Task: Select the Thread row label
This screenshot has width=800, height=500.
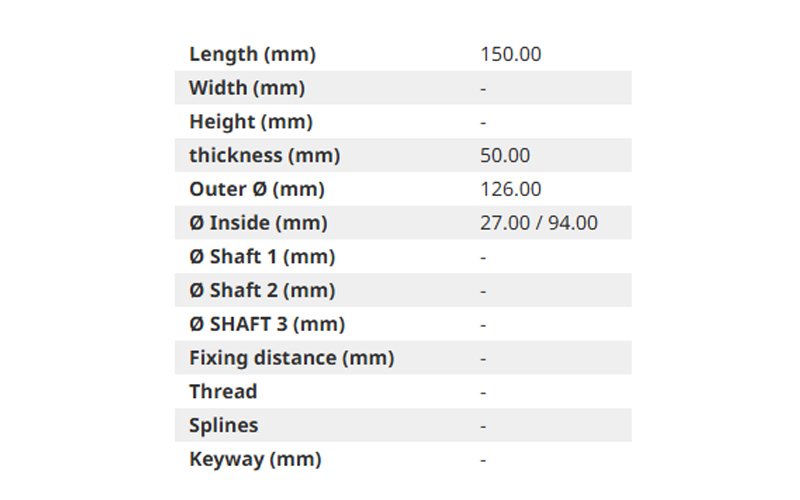Action: [223, 391]
